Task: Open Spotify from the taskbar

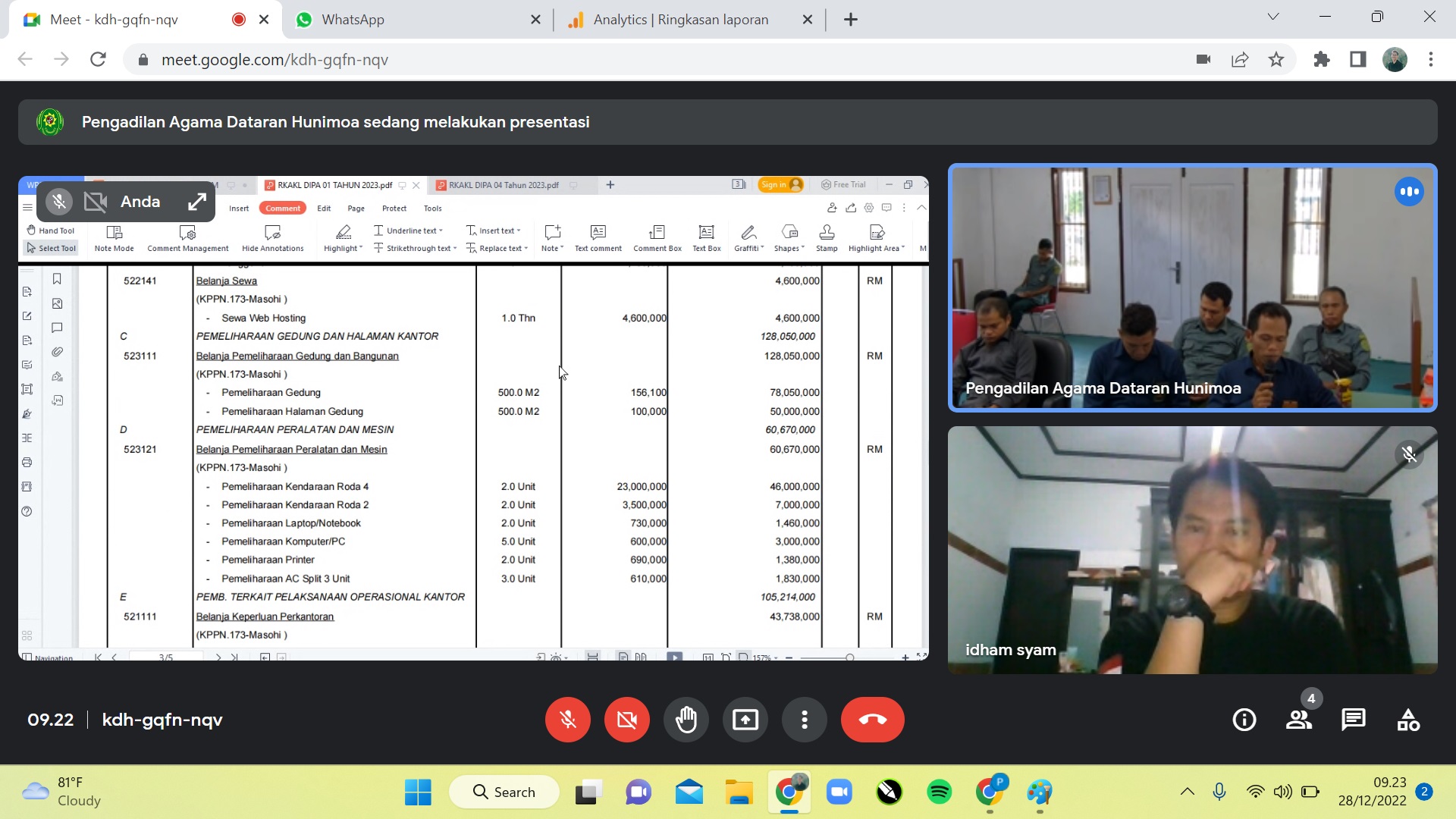Action: 939,791
